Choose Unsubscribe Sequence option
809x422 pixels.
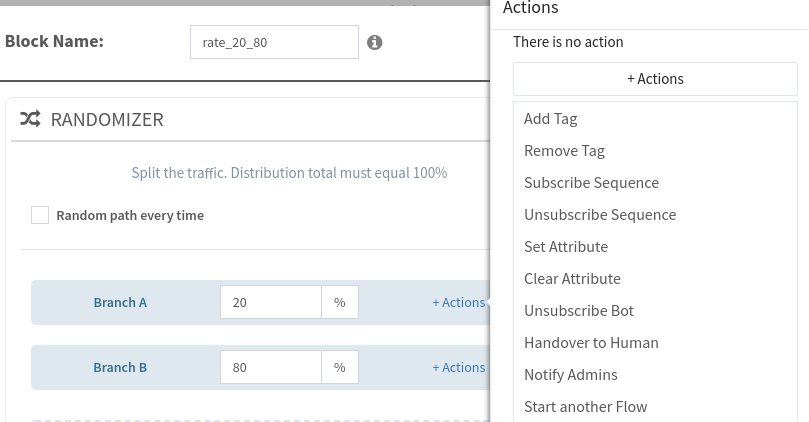[x=600, y=215]
